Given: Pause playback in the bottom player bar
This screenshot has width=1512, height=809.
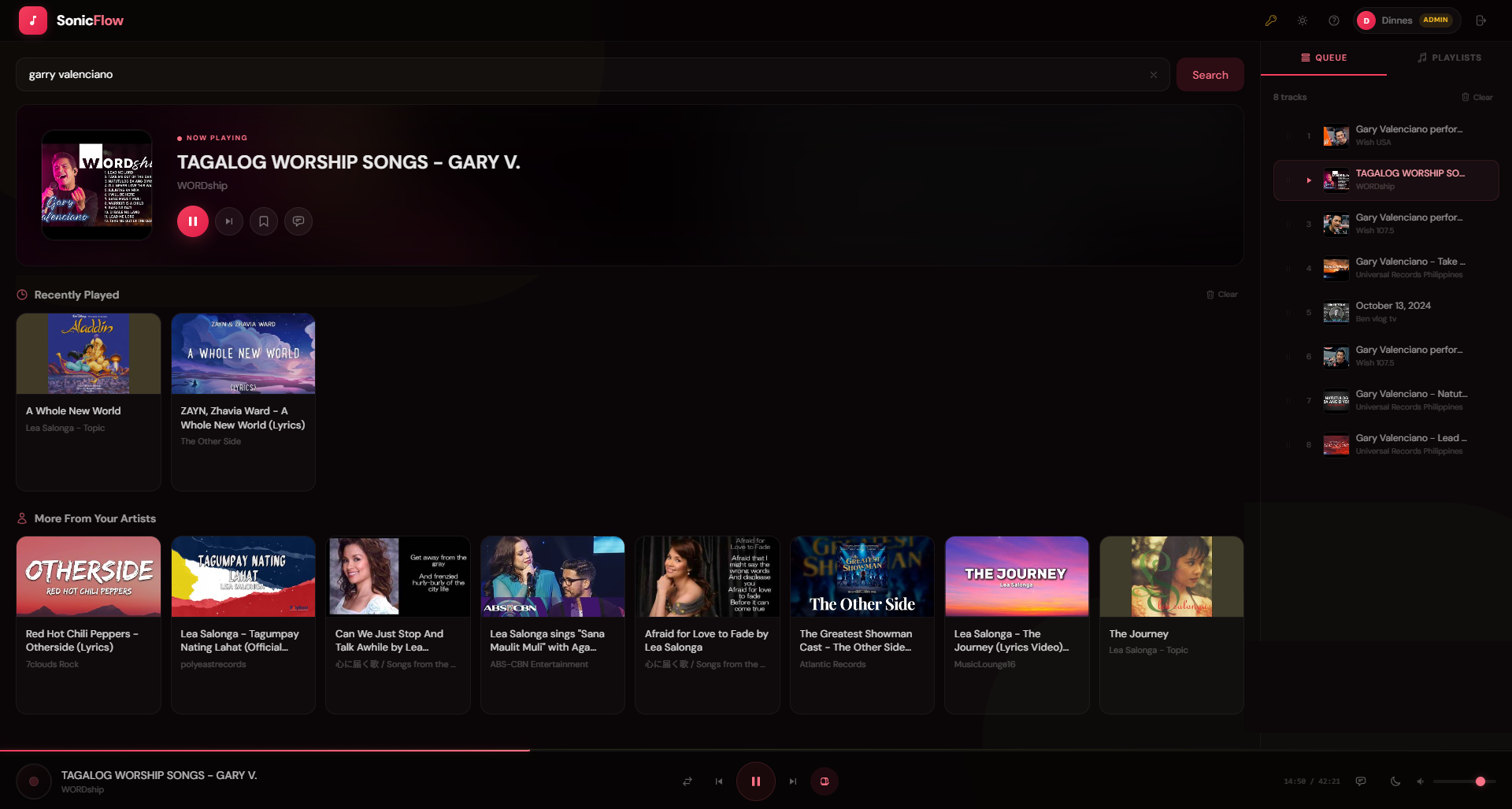Looking at the screenshot, I should (755, 781).
